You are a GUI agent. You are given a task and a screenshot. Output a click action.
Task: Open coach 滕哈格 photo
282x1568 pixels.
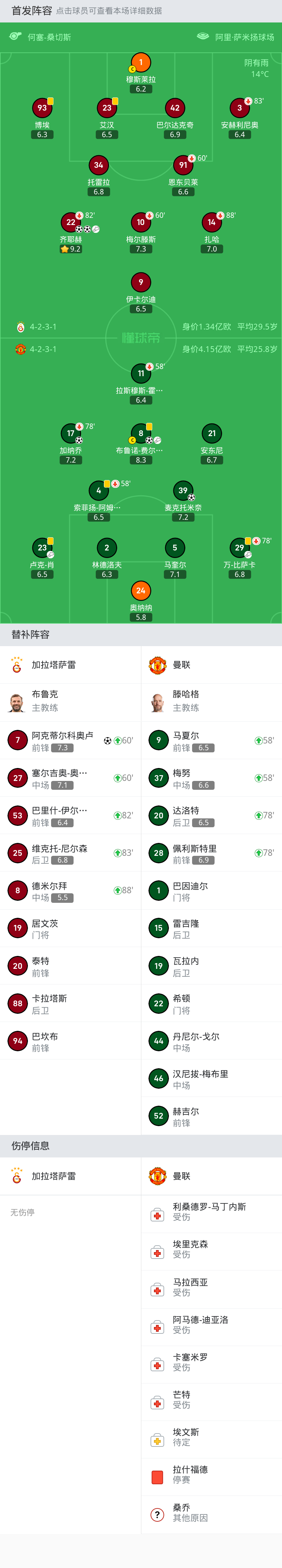point(158,702)
